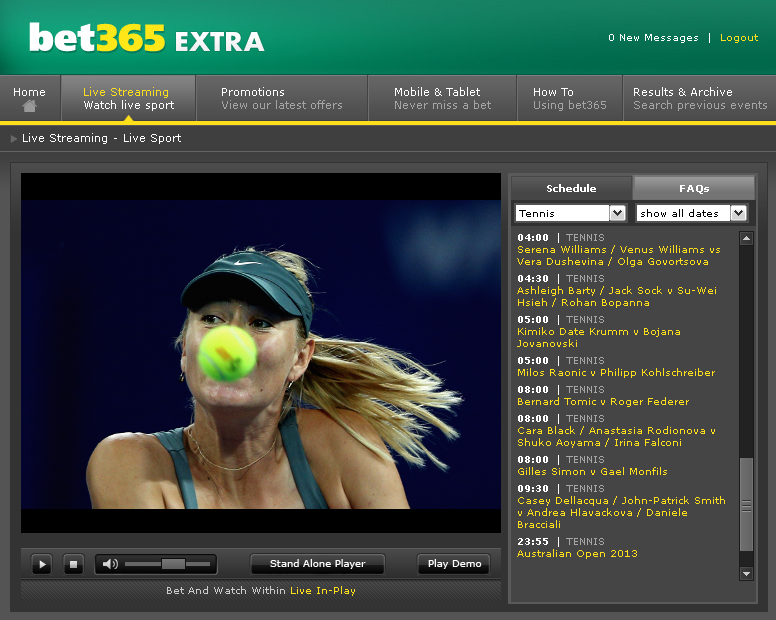Select Cara Black / Anastasia Rodionova match
The height and width of the screenshot is (620, 776).
coord(616,436)
